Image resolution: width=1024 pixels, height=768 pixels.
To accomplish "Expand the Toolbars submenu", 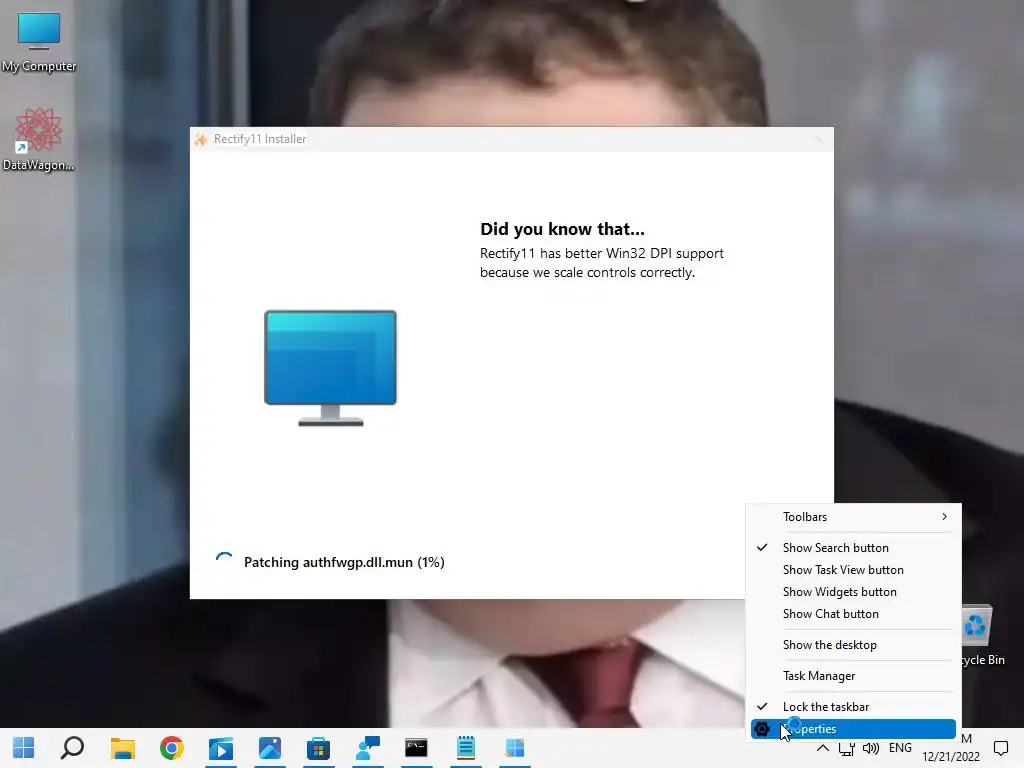I will (x=853, y=517).
